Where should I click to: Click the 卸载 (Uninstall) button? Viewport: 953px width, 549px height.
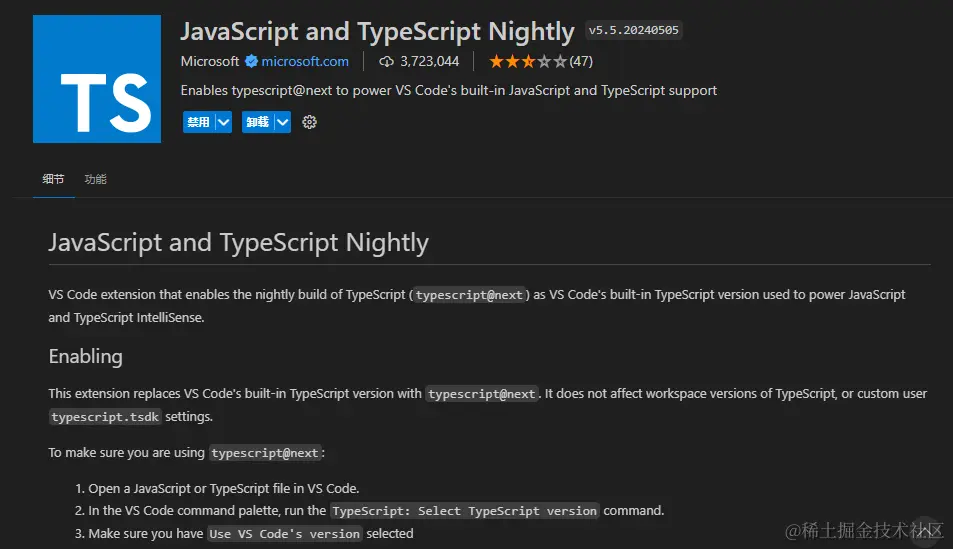pos(258,122)
